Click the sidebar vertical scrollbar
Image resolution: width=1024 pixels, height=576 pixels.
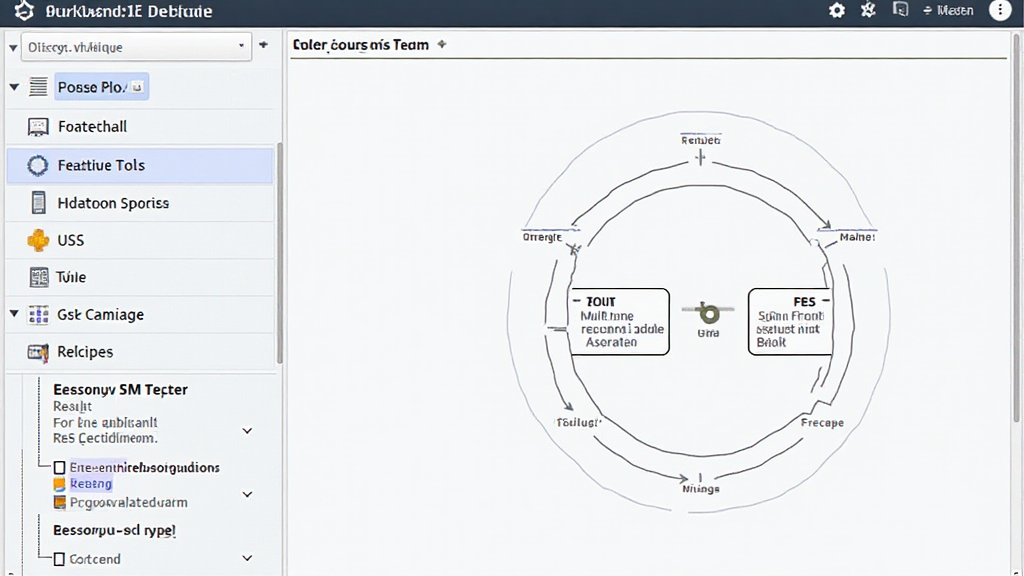pos(279,250)
